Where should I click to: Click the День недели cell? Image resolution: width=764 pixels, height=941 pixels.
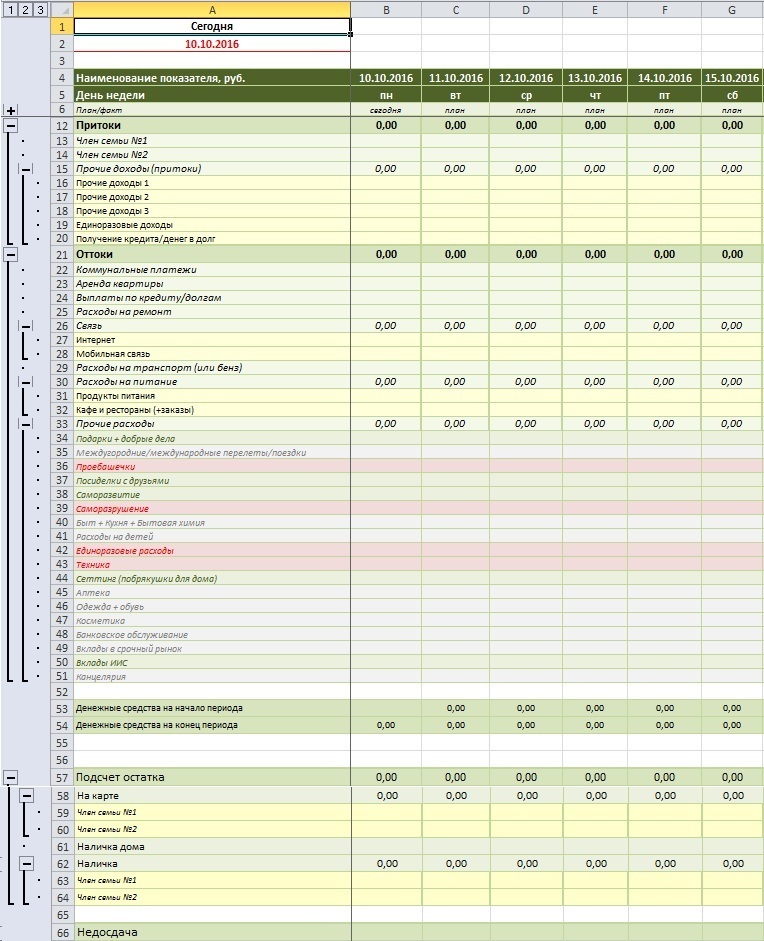212,95
